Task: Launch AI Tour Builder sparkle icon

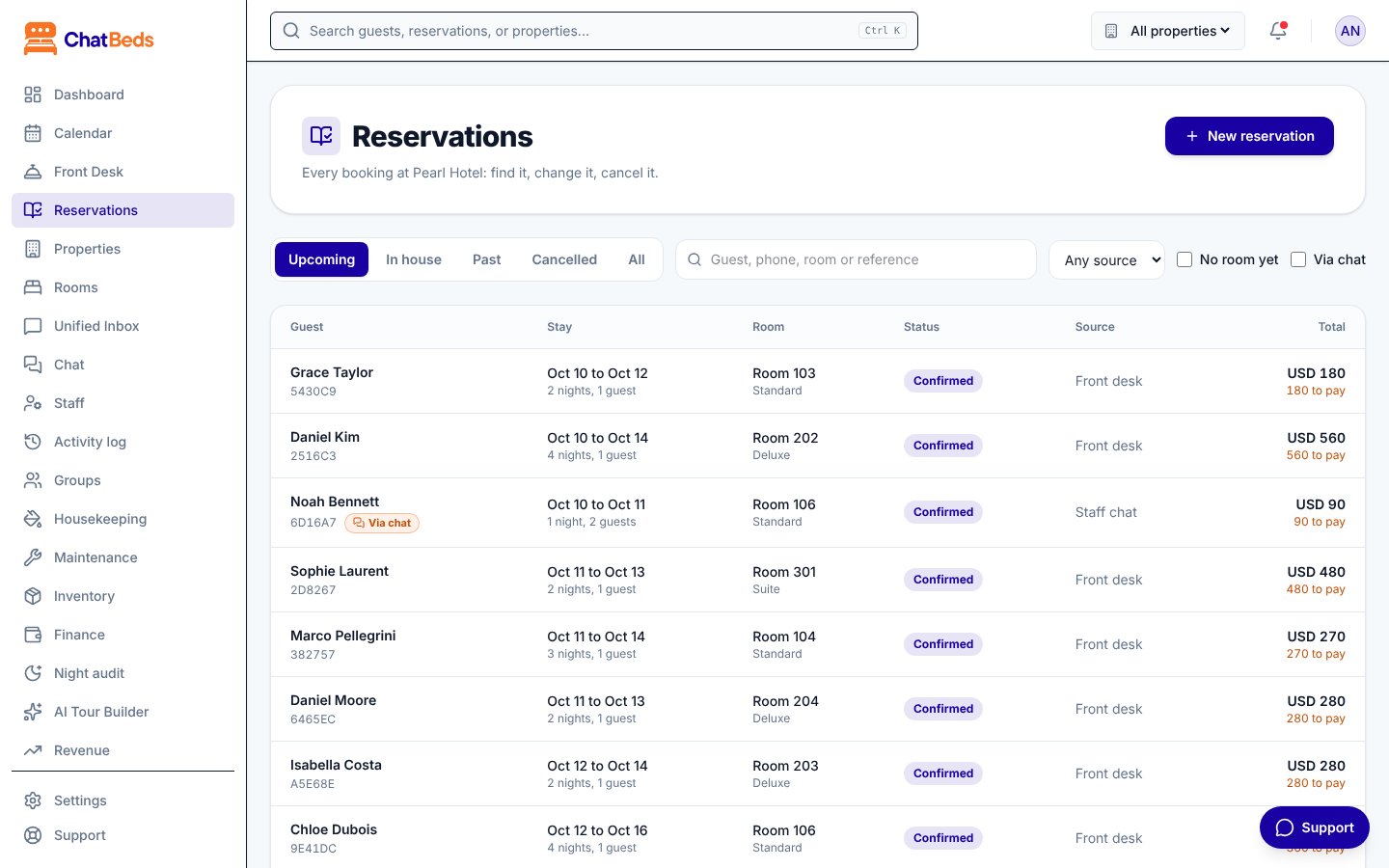Action: [33, 712]
